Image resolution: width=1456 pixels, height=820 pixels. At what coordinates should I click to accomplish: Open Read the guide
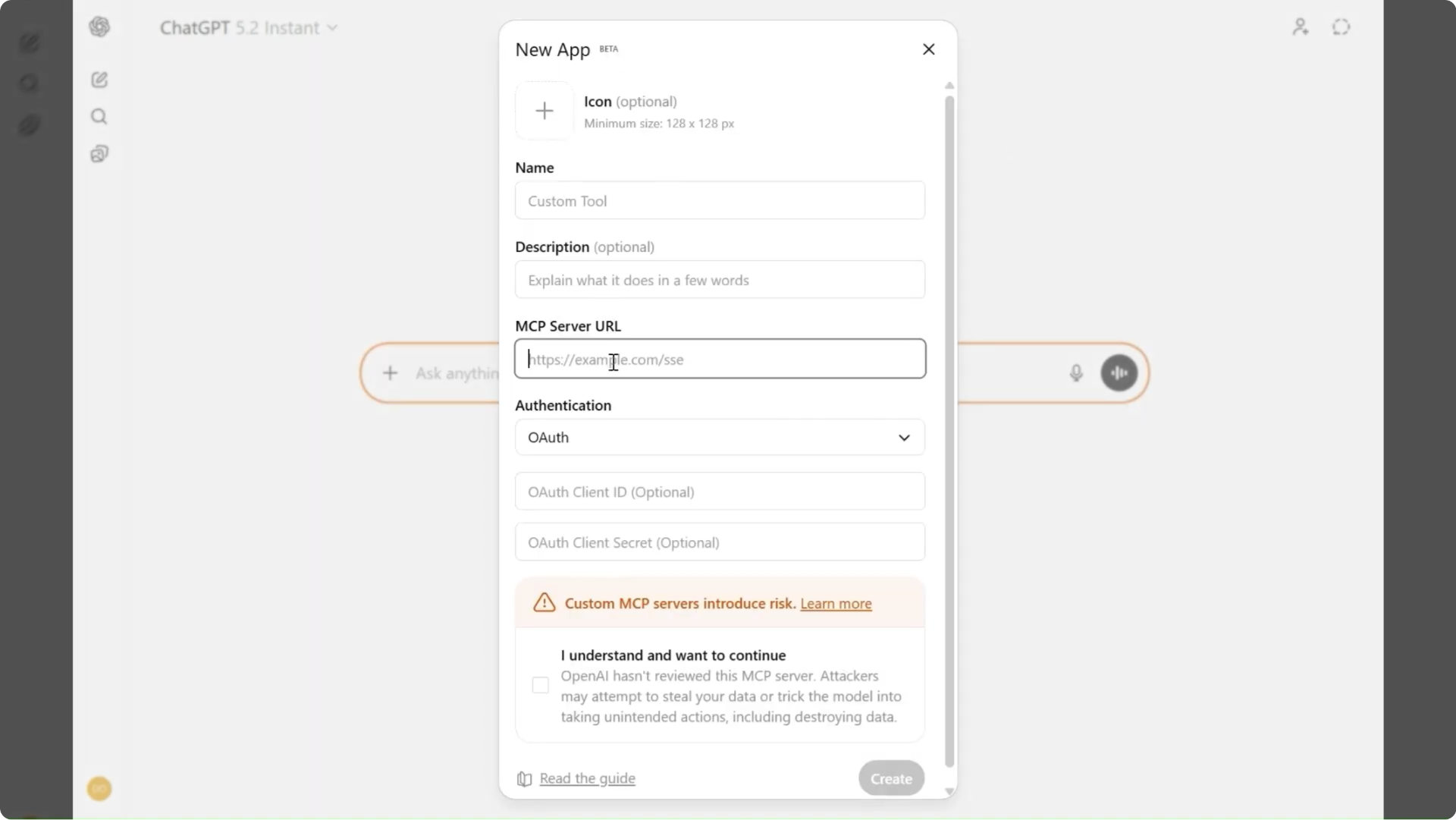pyautogui.click(x=587, y=778)
